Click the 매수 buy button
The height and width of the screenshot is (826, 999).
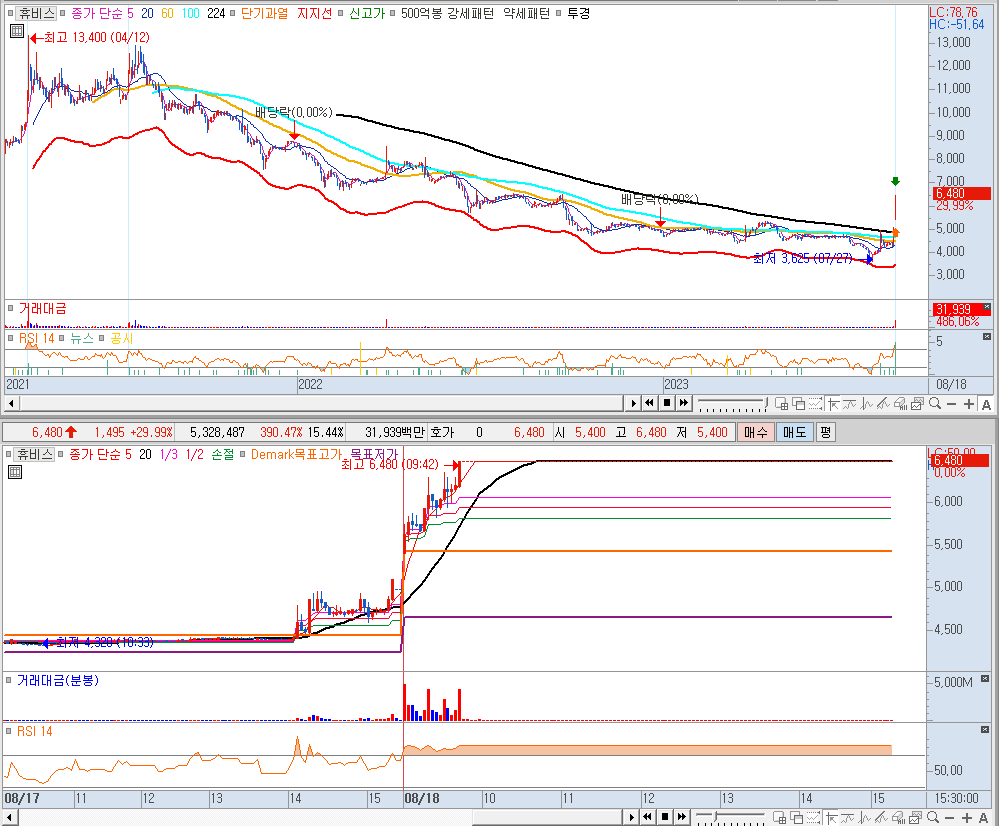coord(756,433)
